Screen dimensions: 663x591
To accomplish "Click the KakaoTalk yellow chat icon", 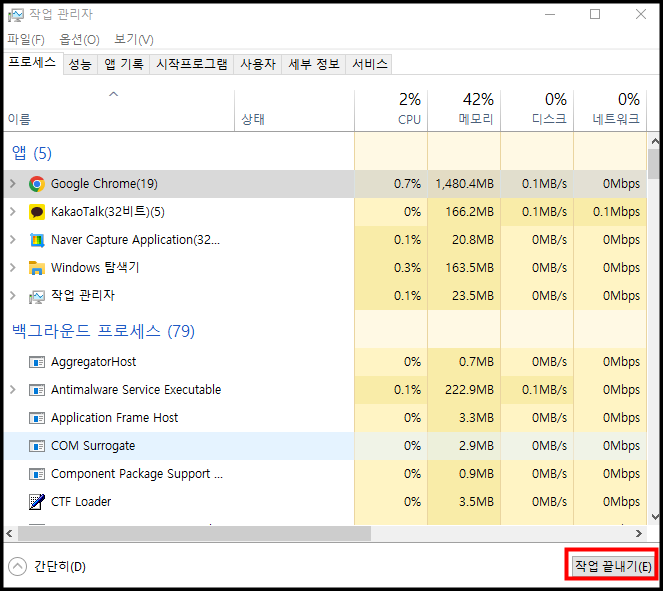I will coord(37,212).
